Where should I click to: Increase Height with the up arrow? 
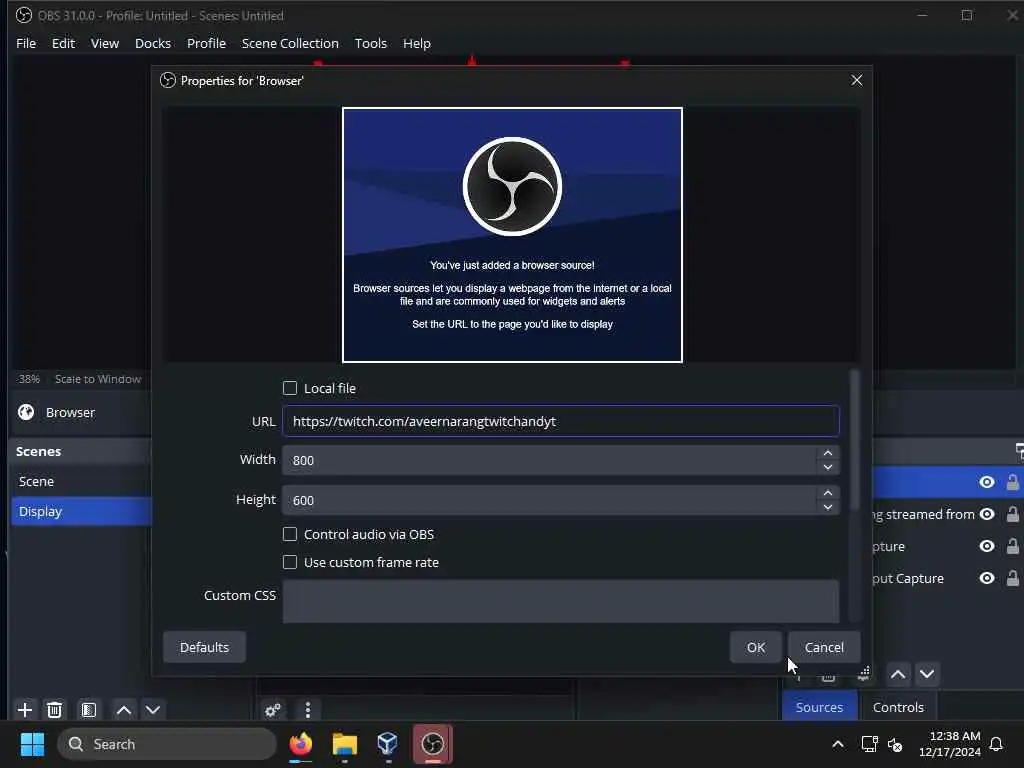pyautogui.click(x=827, y=493)
